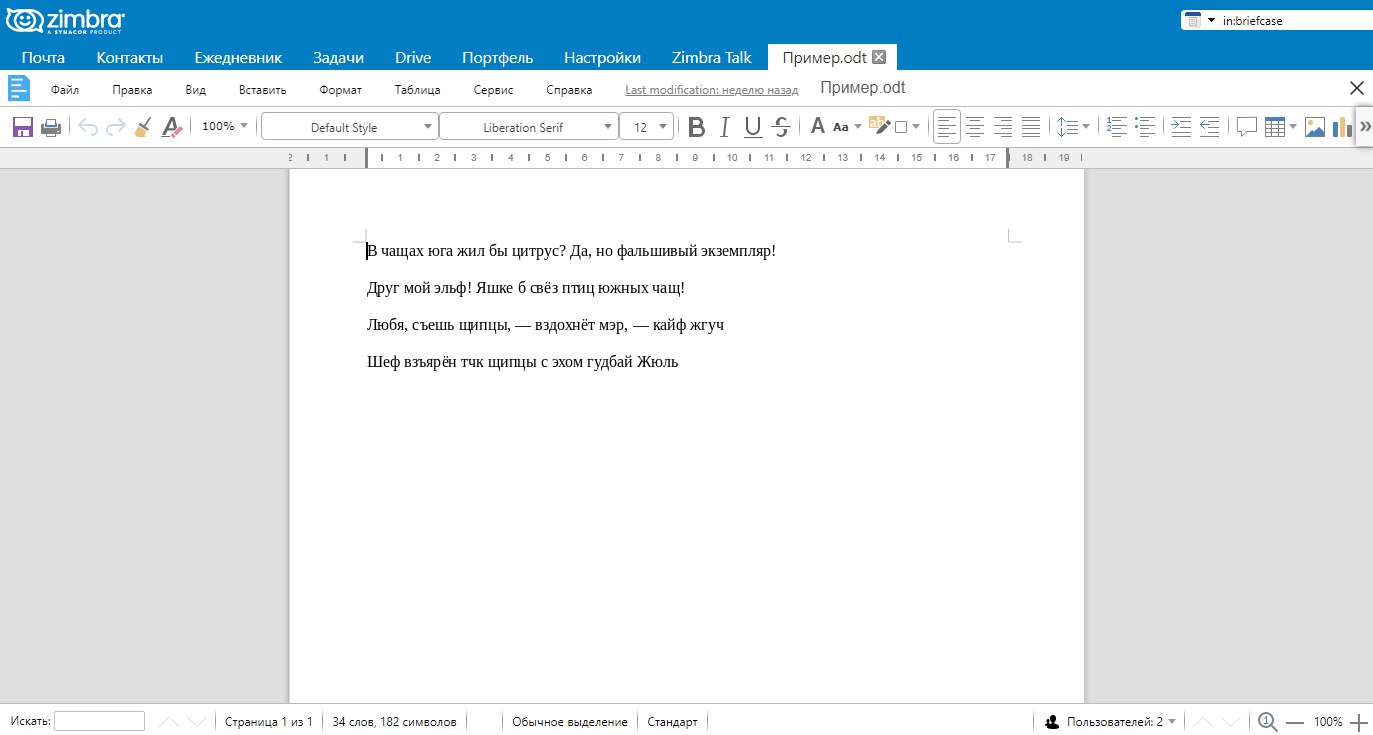Switch to the Ежедневник tab

click(238, 57)
